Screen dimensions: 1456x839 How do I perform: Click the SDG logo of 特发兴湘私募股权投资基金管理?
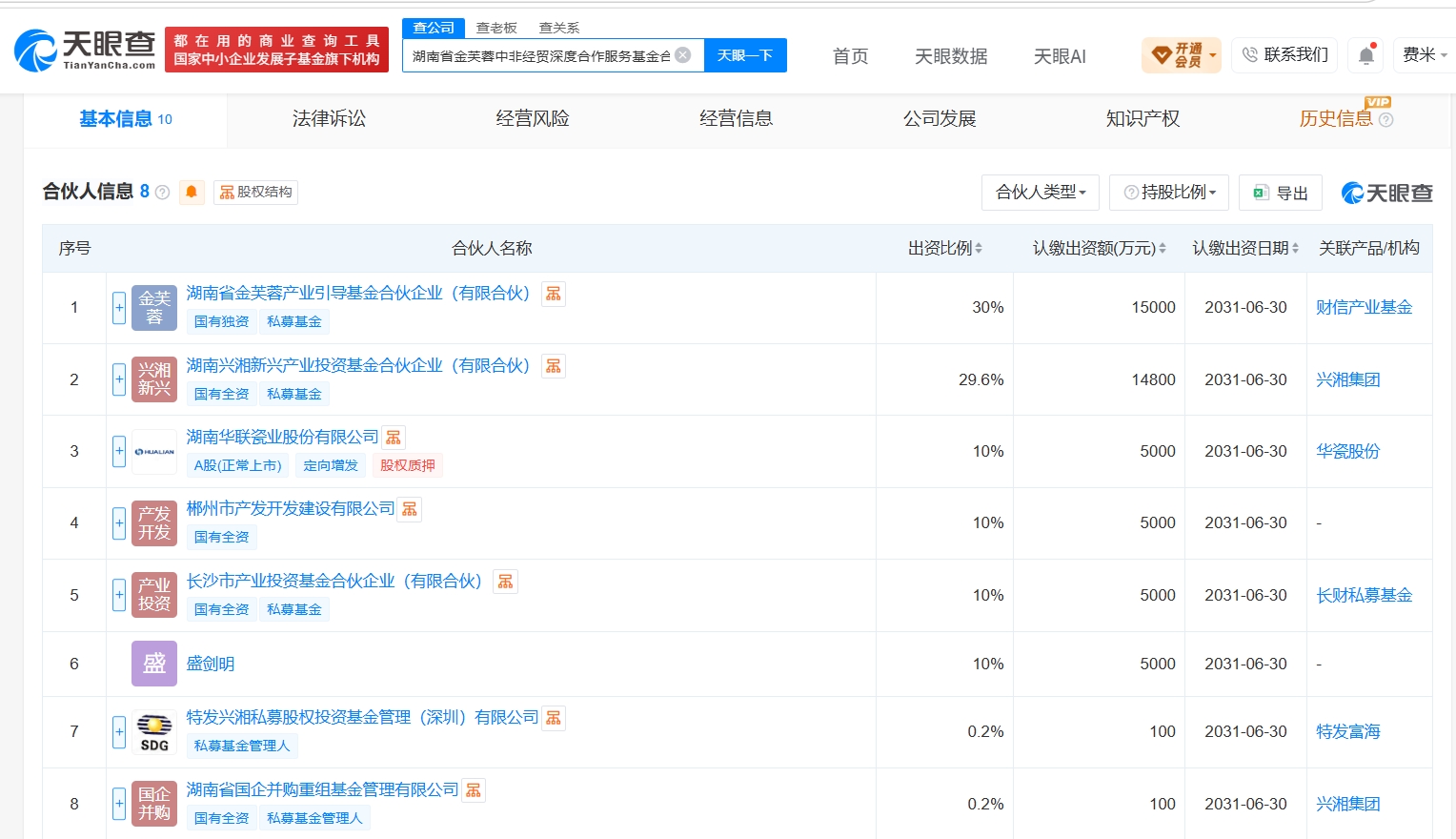(154, 732)
